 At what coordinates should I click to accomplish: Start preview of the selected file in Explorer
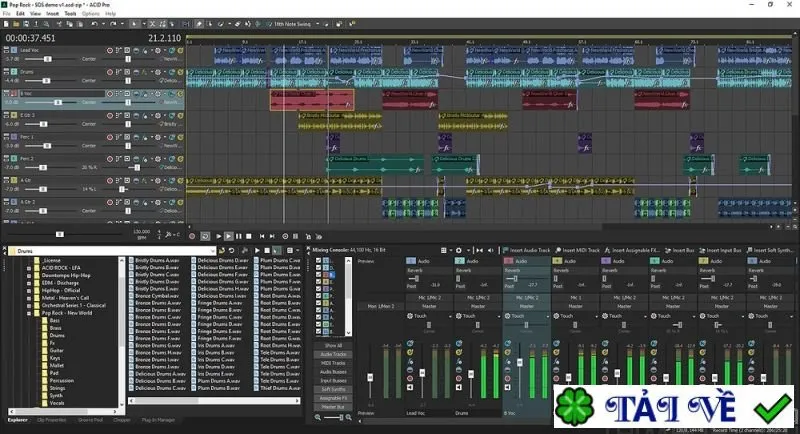pyautogui.click(x=257, y=250)
